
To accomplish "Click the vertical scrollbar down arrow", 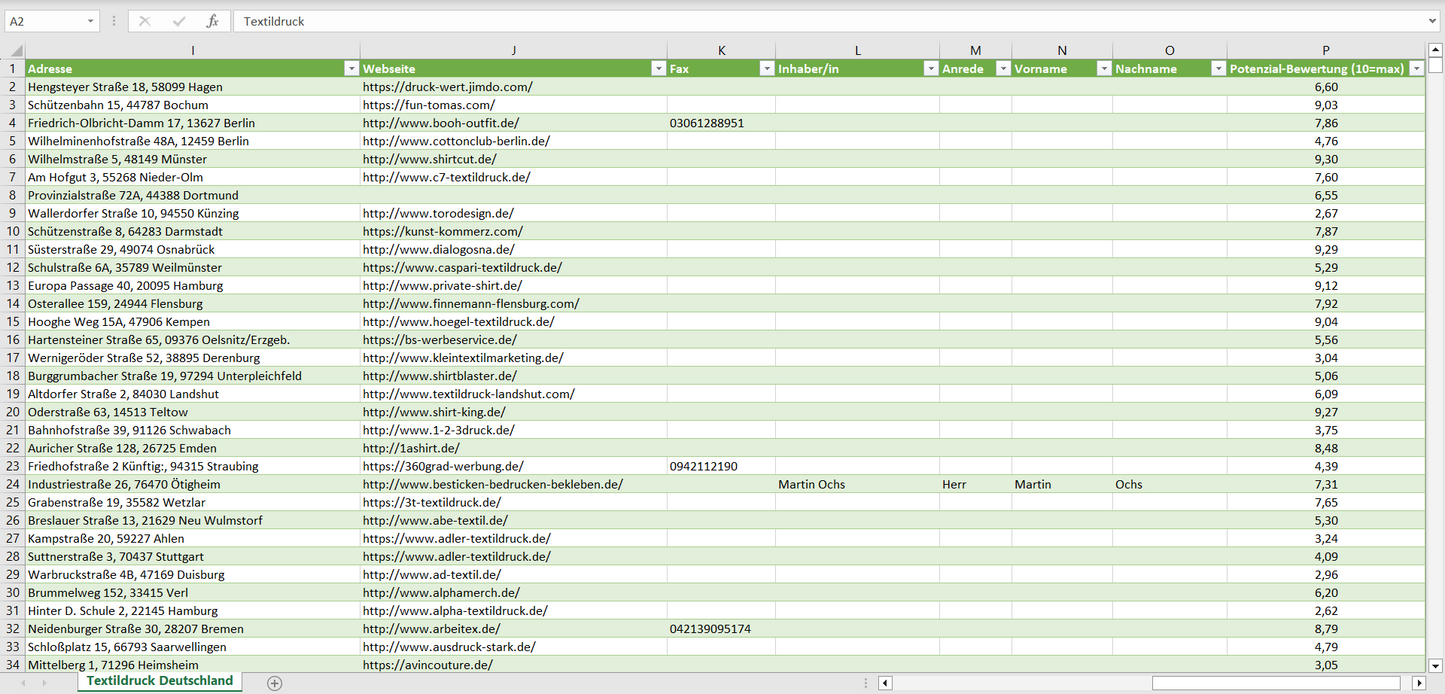I will click(1436, 665).
